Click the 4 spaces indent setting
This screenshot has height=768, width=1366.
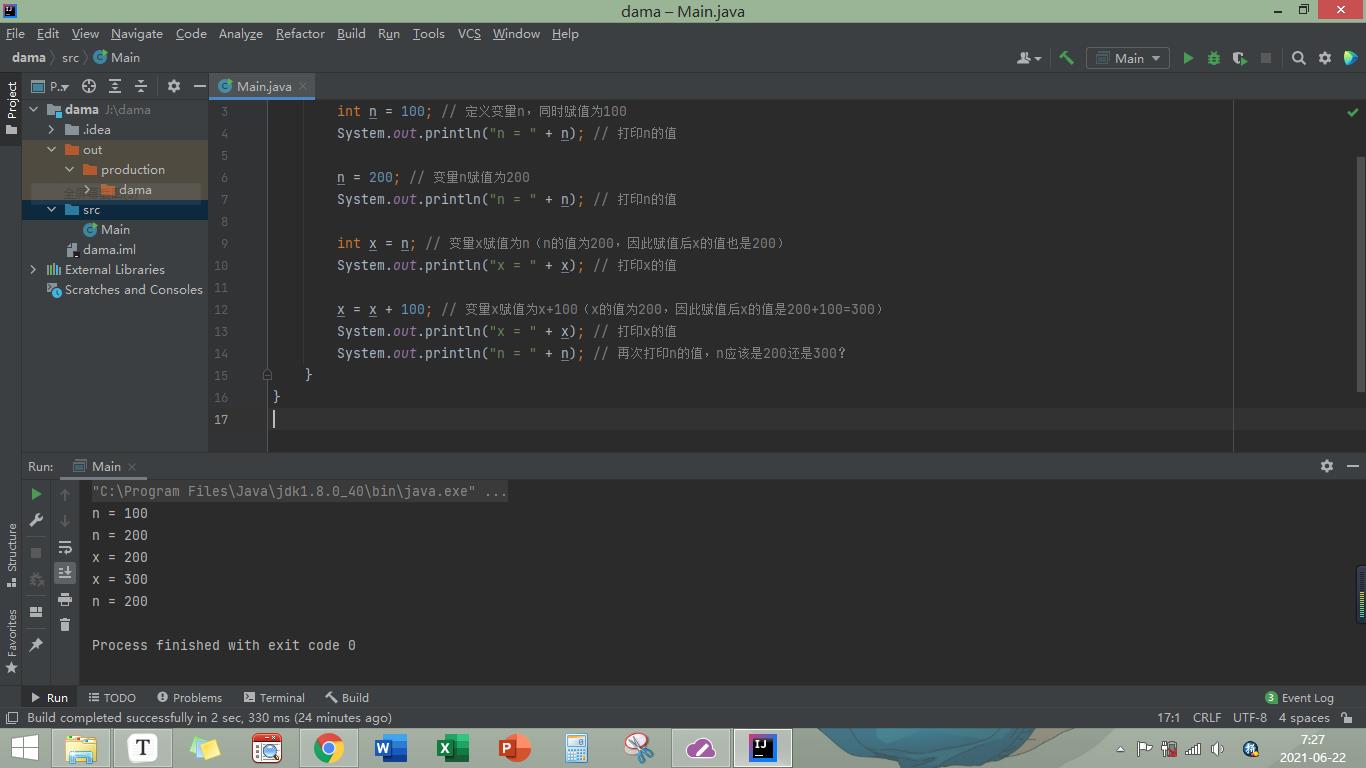[x=1303, y=717]
